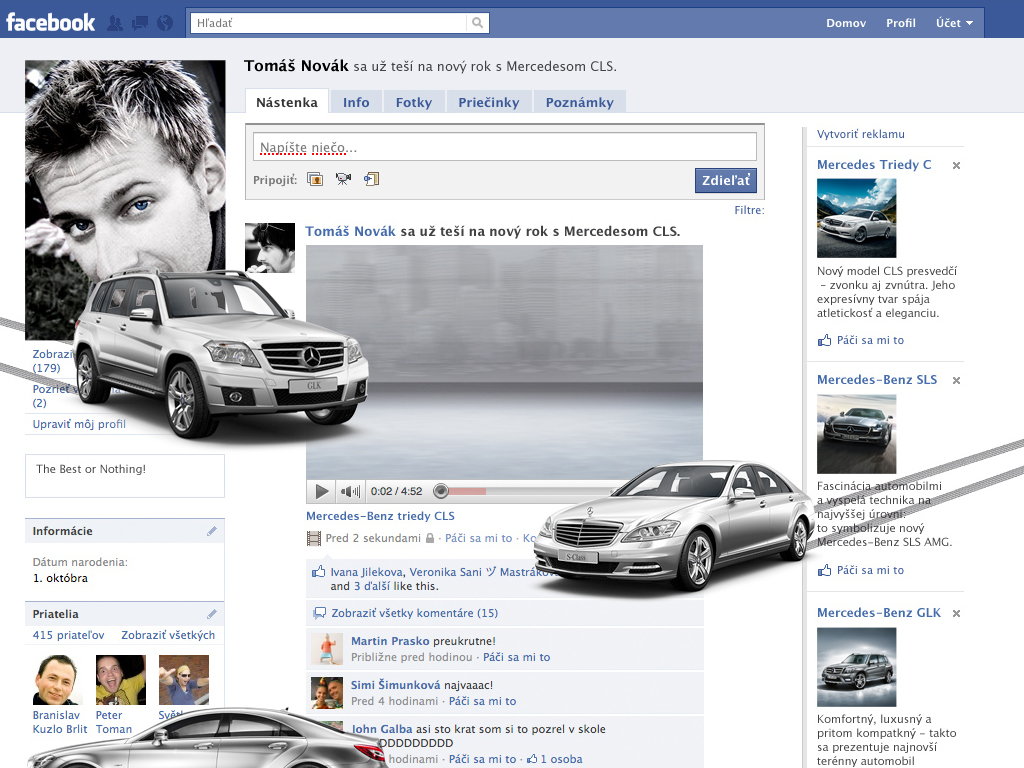Click in the Hľadať search field
Screen dimensions: 1024x768
(x=328, y=23)
